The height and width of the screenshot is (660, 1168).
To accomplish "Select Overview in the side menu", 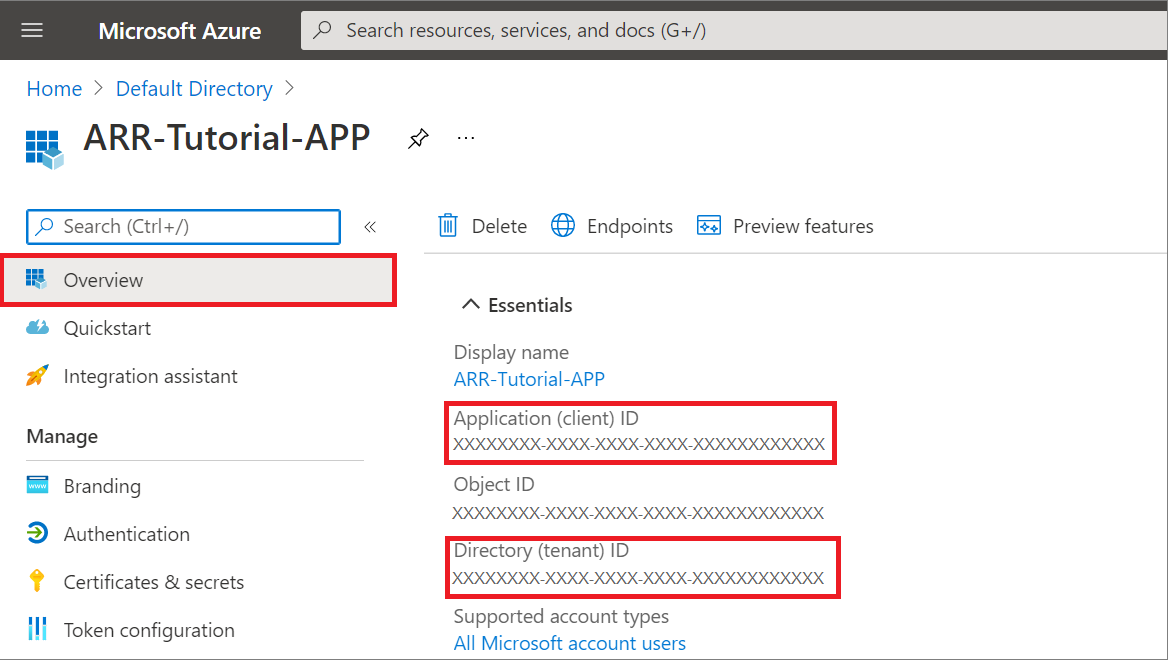I will tap(199, 280).
